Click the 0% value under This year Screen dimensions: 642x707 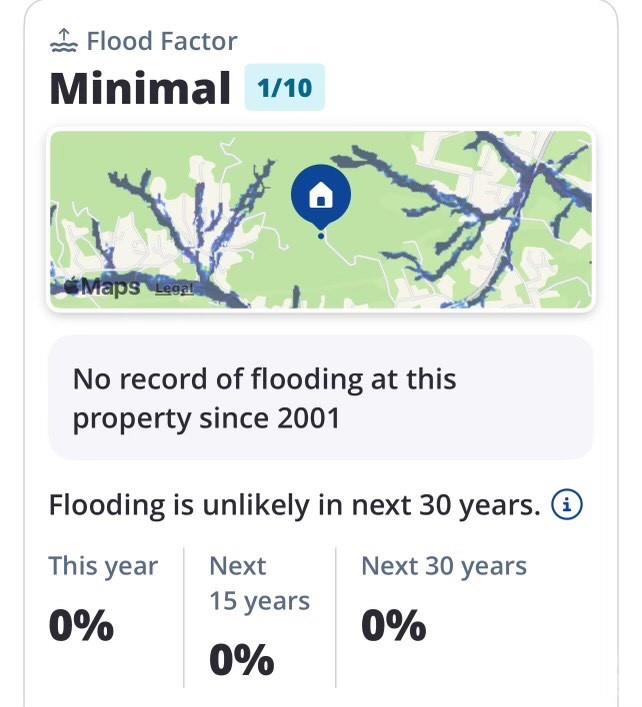[81, 626]
